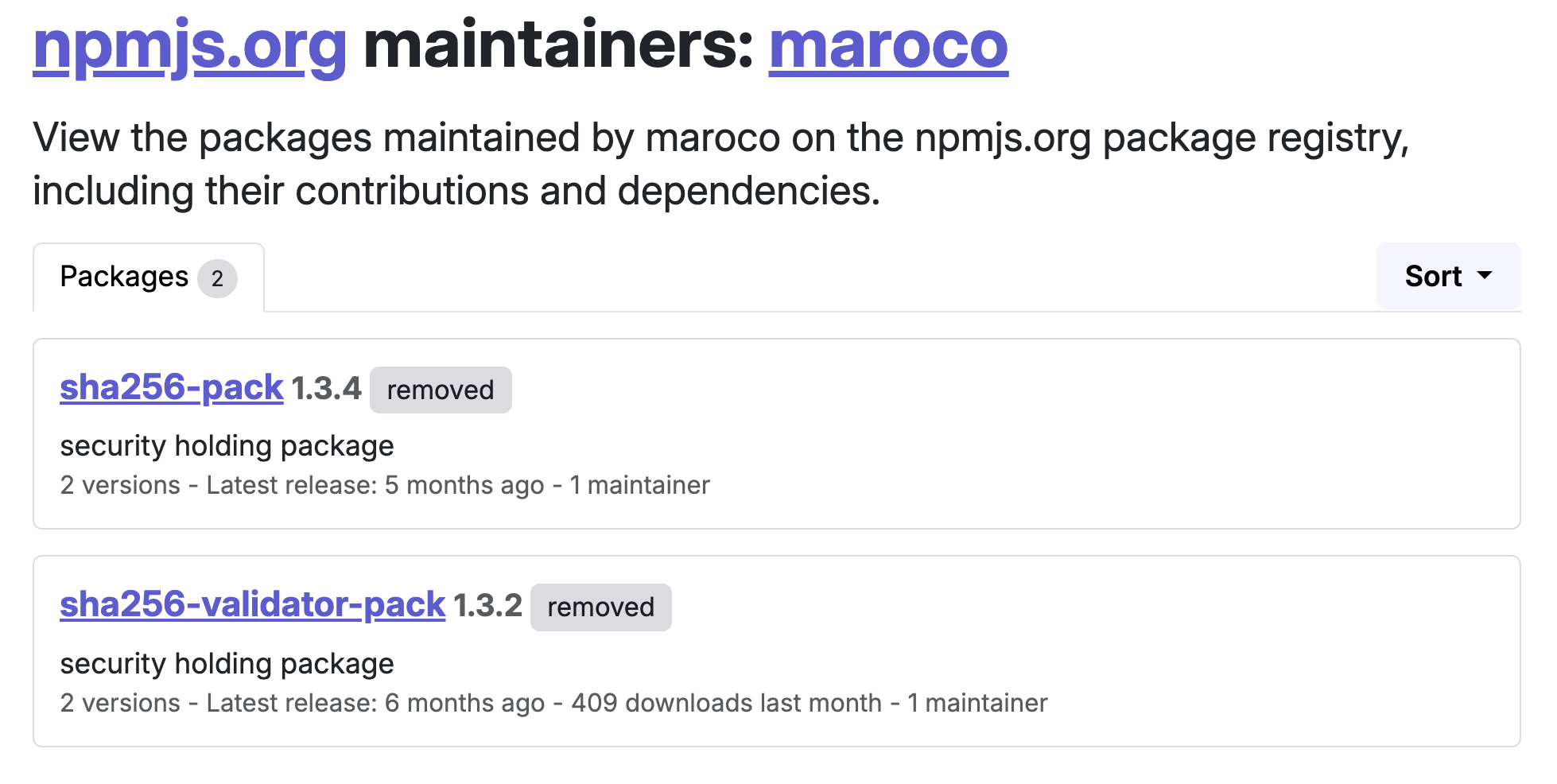Click the sha256-validator-pack card's 1 maintainer text
The width and height of the screenshot is (1557, 784).
pos(977,703)
